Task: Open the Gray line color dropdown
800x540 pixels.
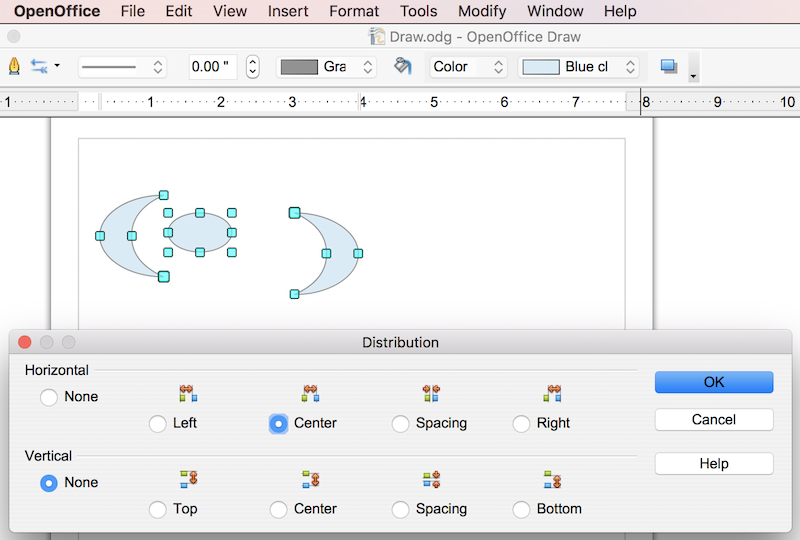Action: coord(327,67)
